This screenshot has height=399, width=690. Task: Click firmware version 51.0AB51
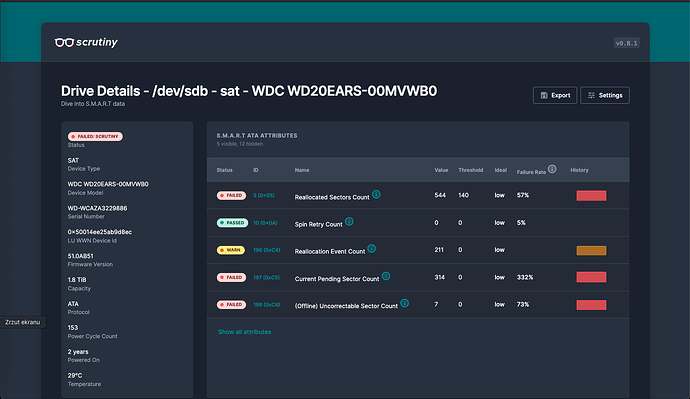coord(81,256)
